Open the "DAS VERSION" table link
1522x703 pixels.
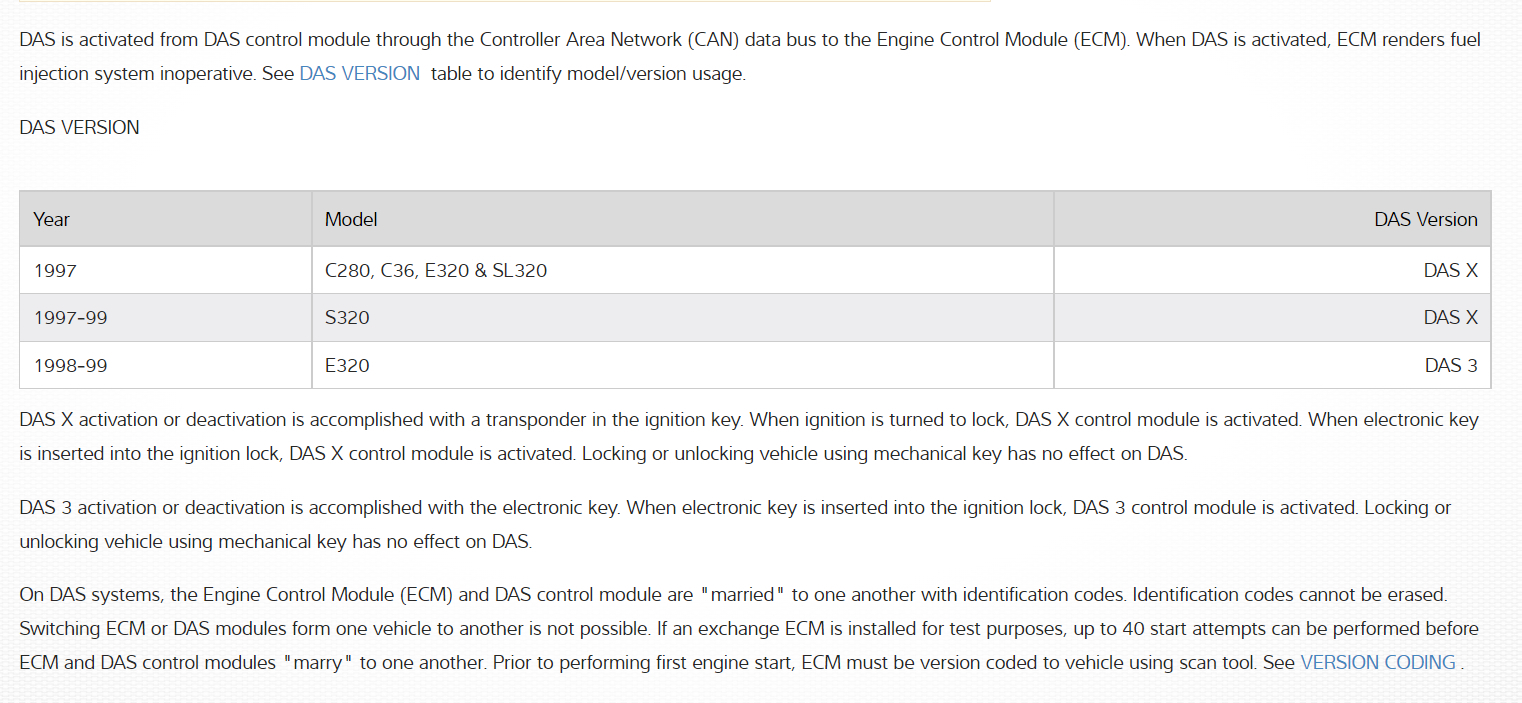click(359, 74)
